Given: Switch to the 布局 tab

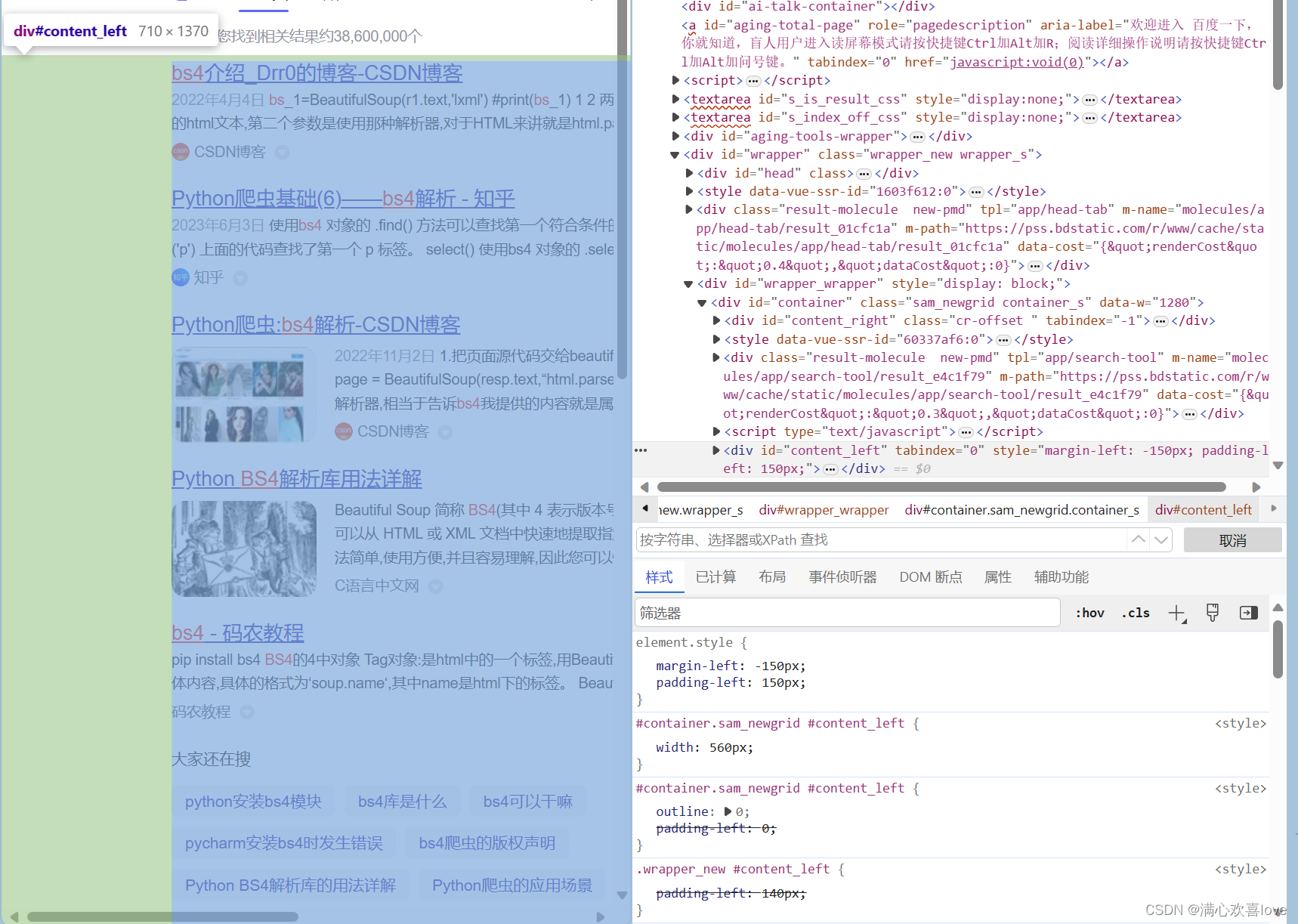Looking at the screenshot, I should click(x=772, y=577).
